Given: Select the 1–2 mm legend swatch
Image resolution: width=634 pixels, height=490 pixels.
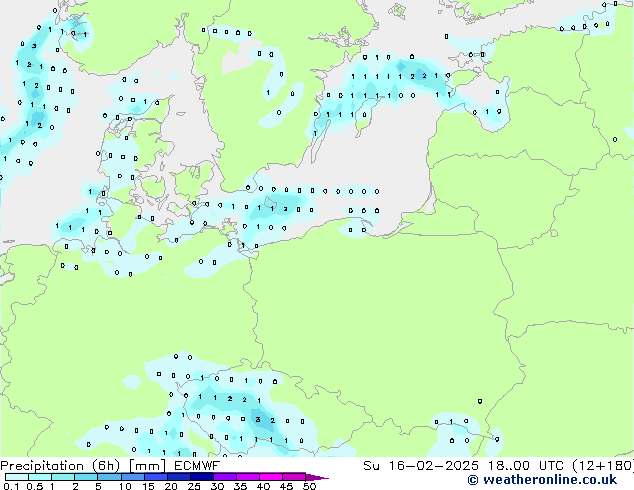Looking at the screenshot, I should coord(63,477).
